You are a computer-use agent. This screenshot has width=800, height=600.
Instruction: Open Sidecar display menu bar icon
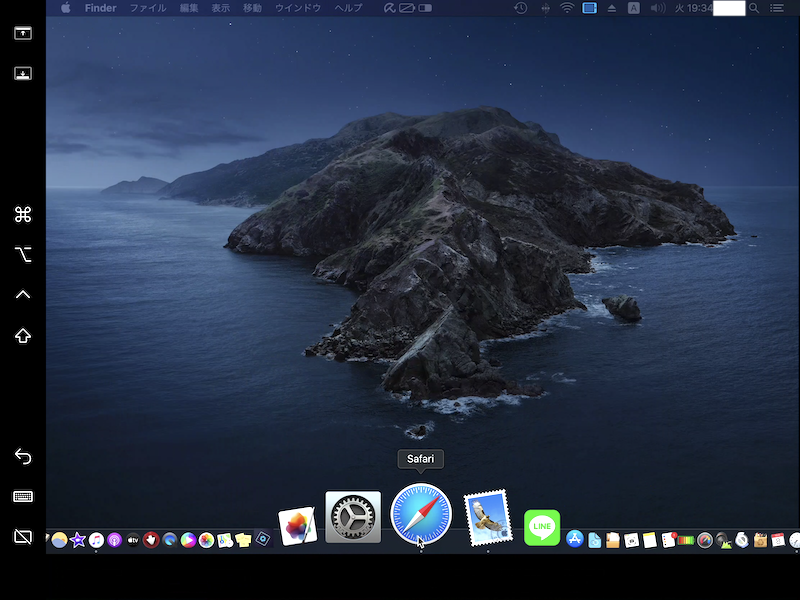click(589, 8)
